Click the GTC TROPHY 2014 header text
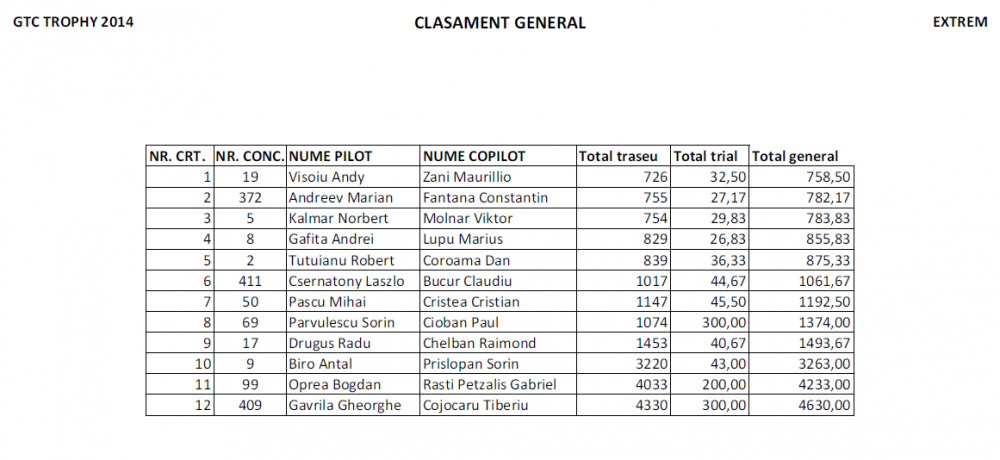This screenshot has width=1000, height=460. pyautogui.click(x=73, y=22)
